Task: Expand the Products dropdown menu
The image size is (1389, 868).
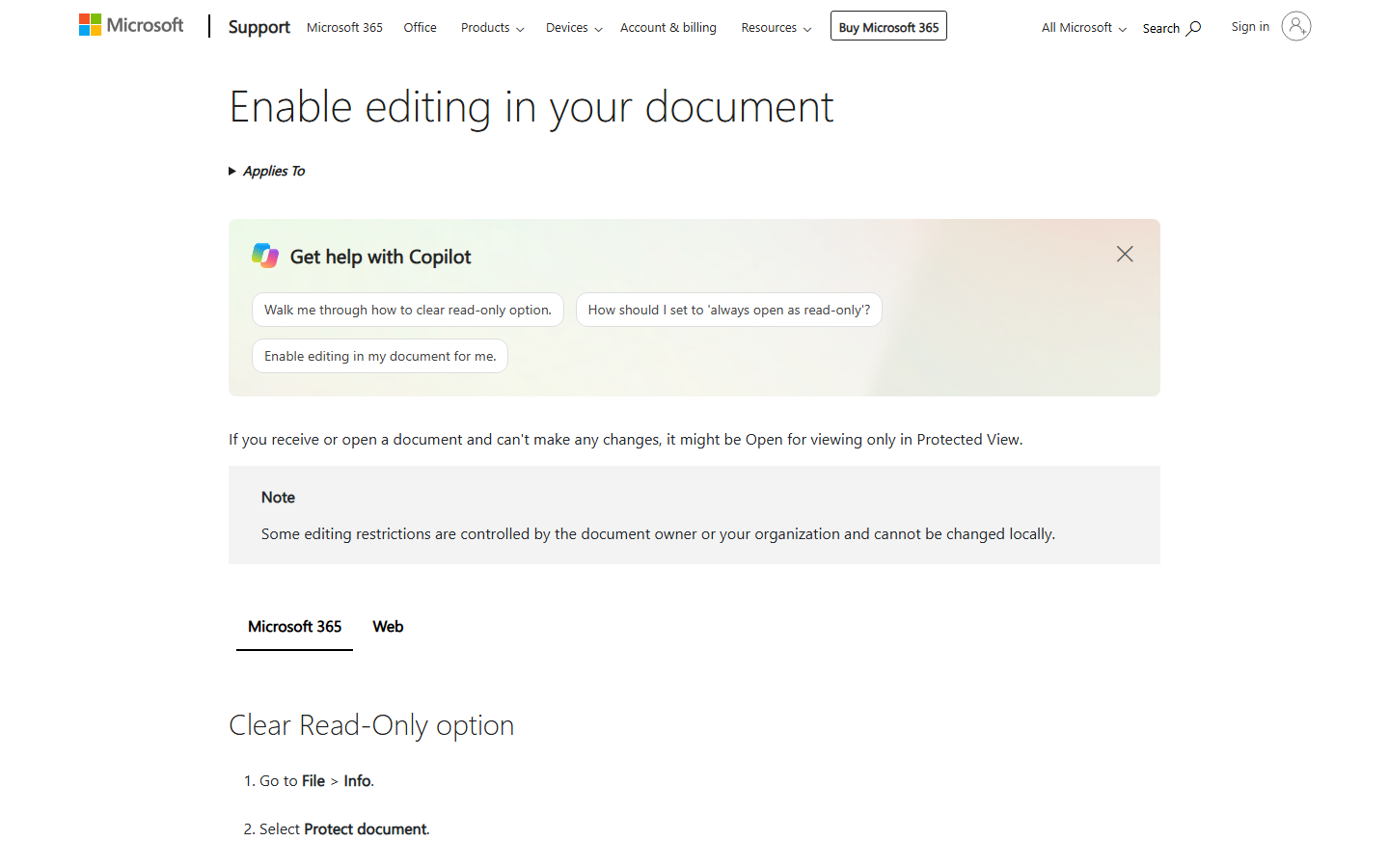Action: [493, 27]
